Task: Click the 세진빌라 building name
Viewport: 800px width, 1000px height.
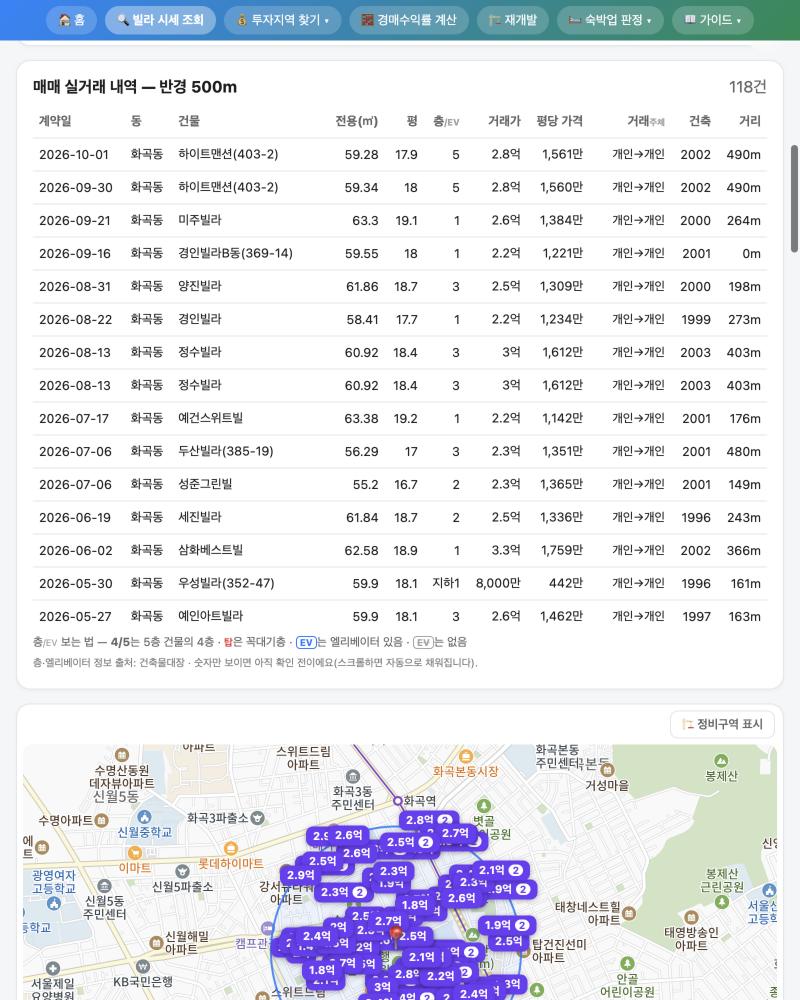Action: (x=200, y=517)
